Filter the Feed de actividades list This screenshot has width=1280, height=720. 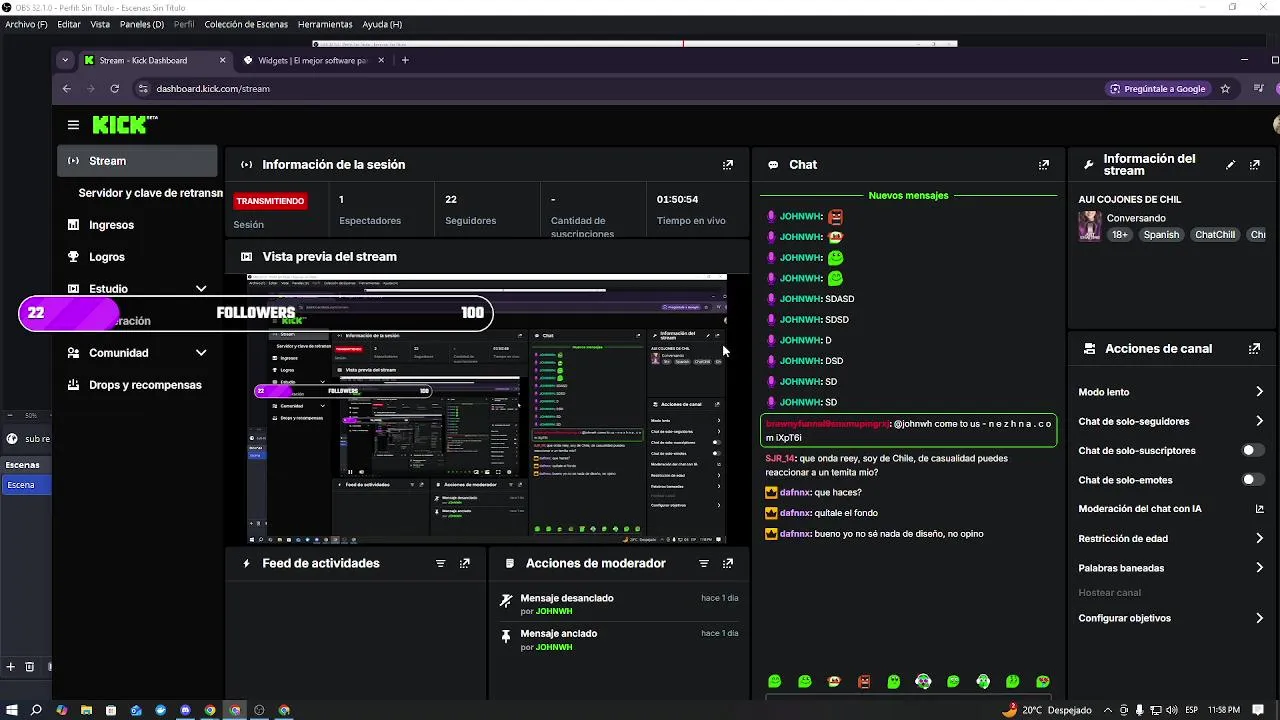(x=441, y=564)
